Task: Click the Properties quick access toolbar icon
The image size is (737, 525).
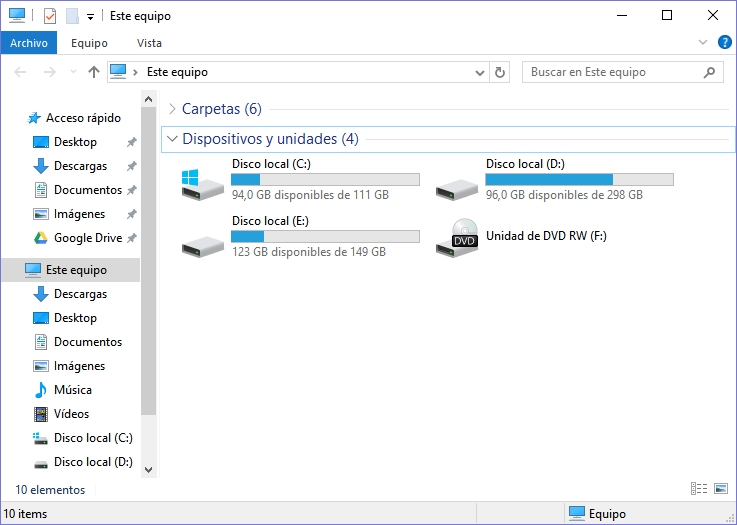Action: 49,16
